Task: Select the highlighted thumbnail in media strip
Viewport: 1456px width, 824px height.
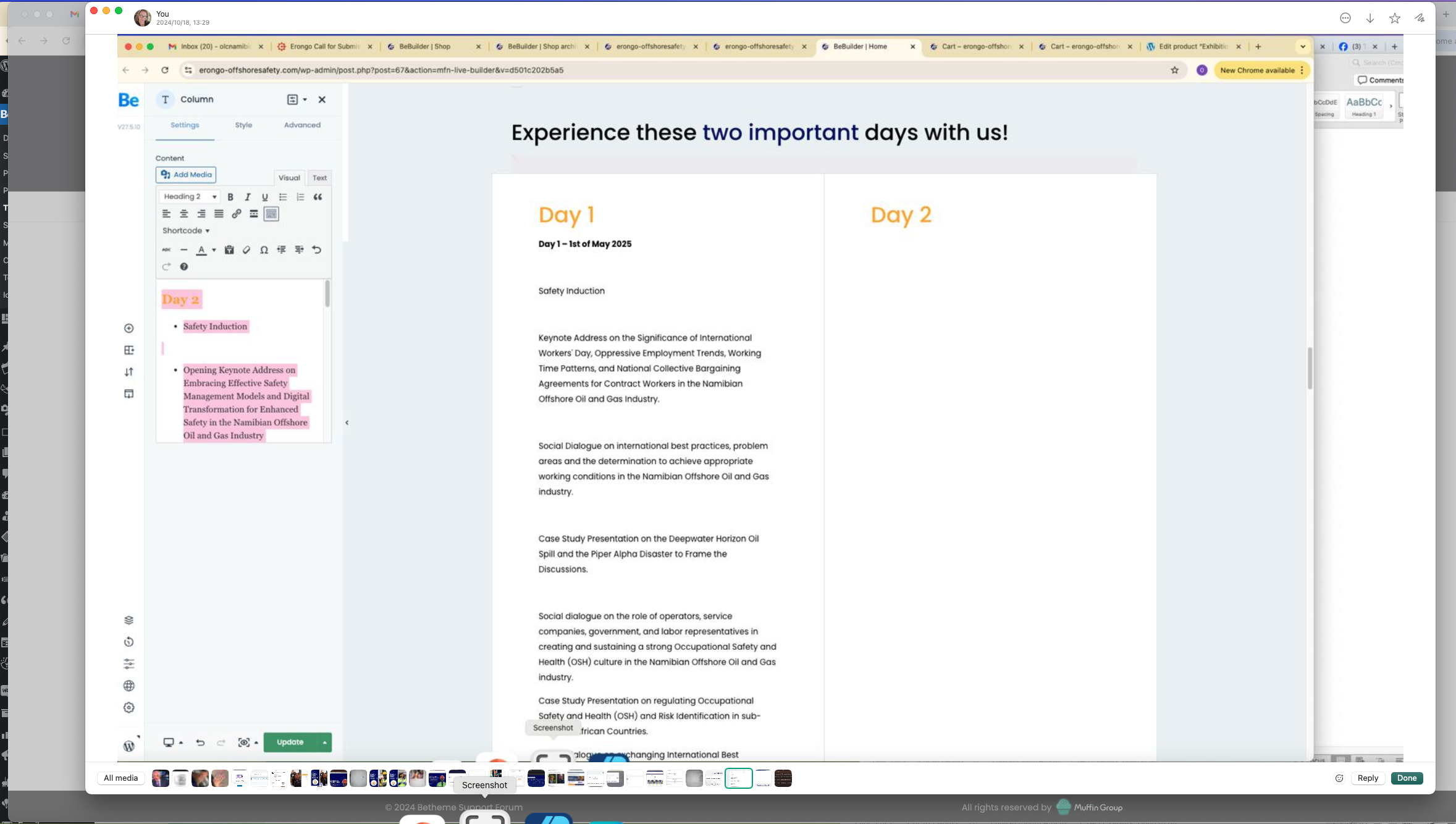Action: (738, 778)
